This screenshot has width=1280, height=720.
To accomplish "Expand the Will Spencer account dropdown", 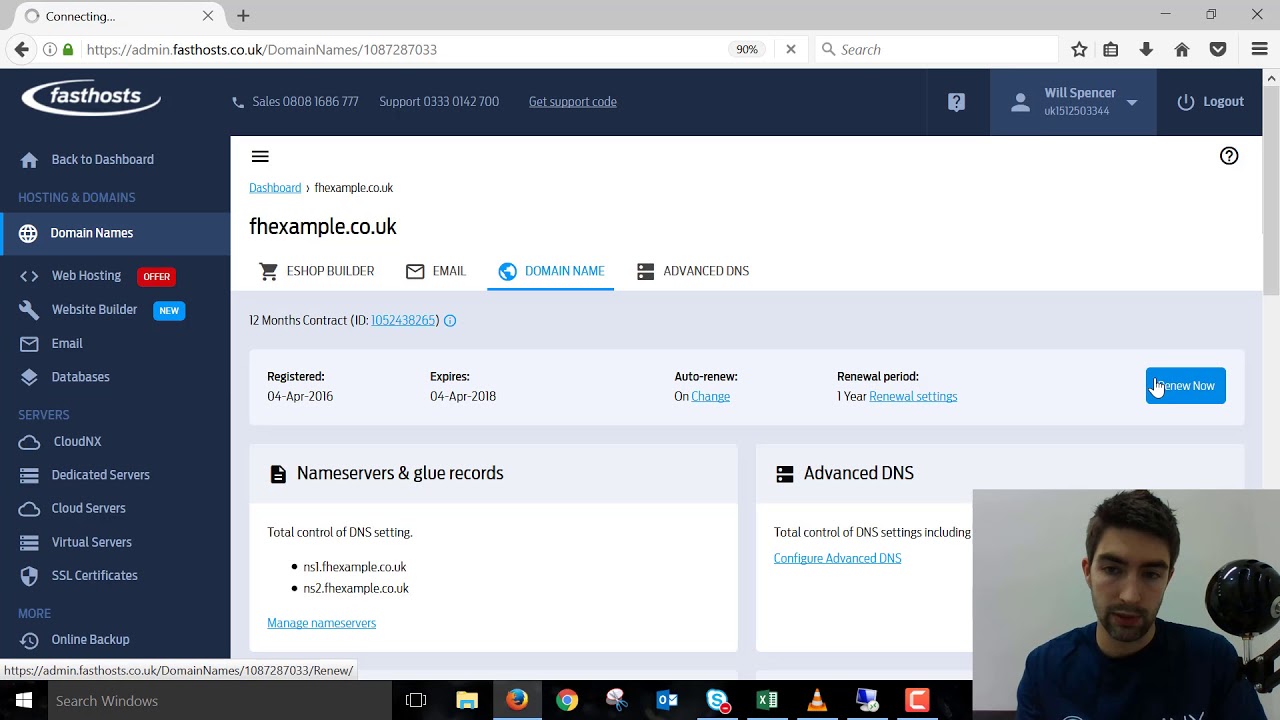I will (x=1132, y=102).
